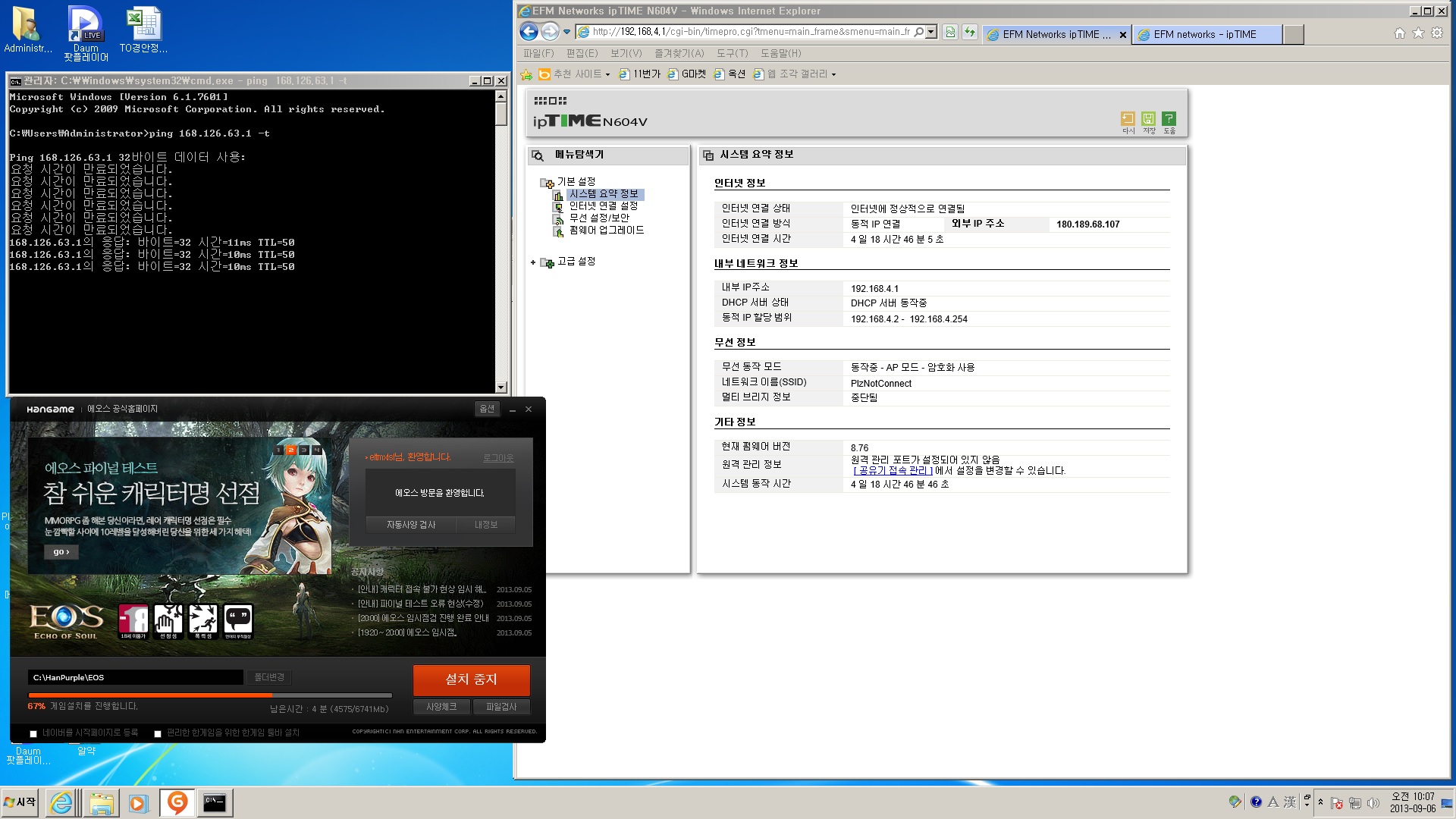Expand the 고급 설정 tree node
This screenshot has width=1456, height=819.
533,262
